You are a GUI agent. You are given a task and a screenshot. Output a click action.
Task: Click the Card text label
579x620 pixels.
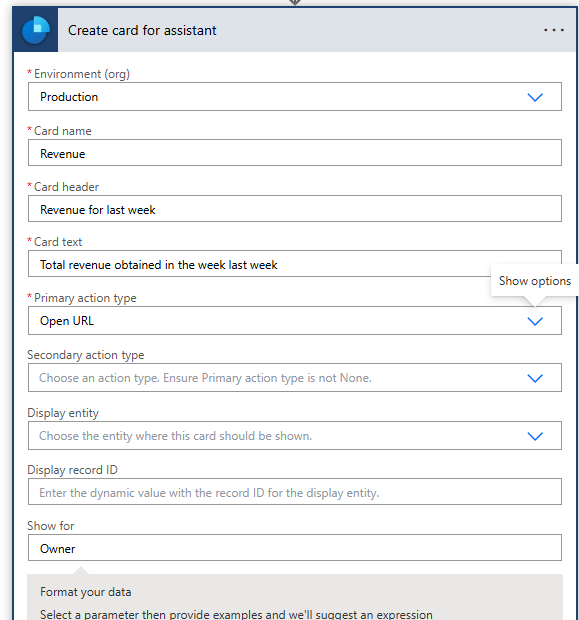pyautogui.click(x=58, y=242)
